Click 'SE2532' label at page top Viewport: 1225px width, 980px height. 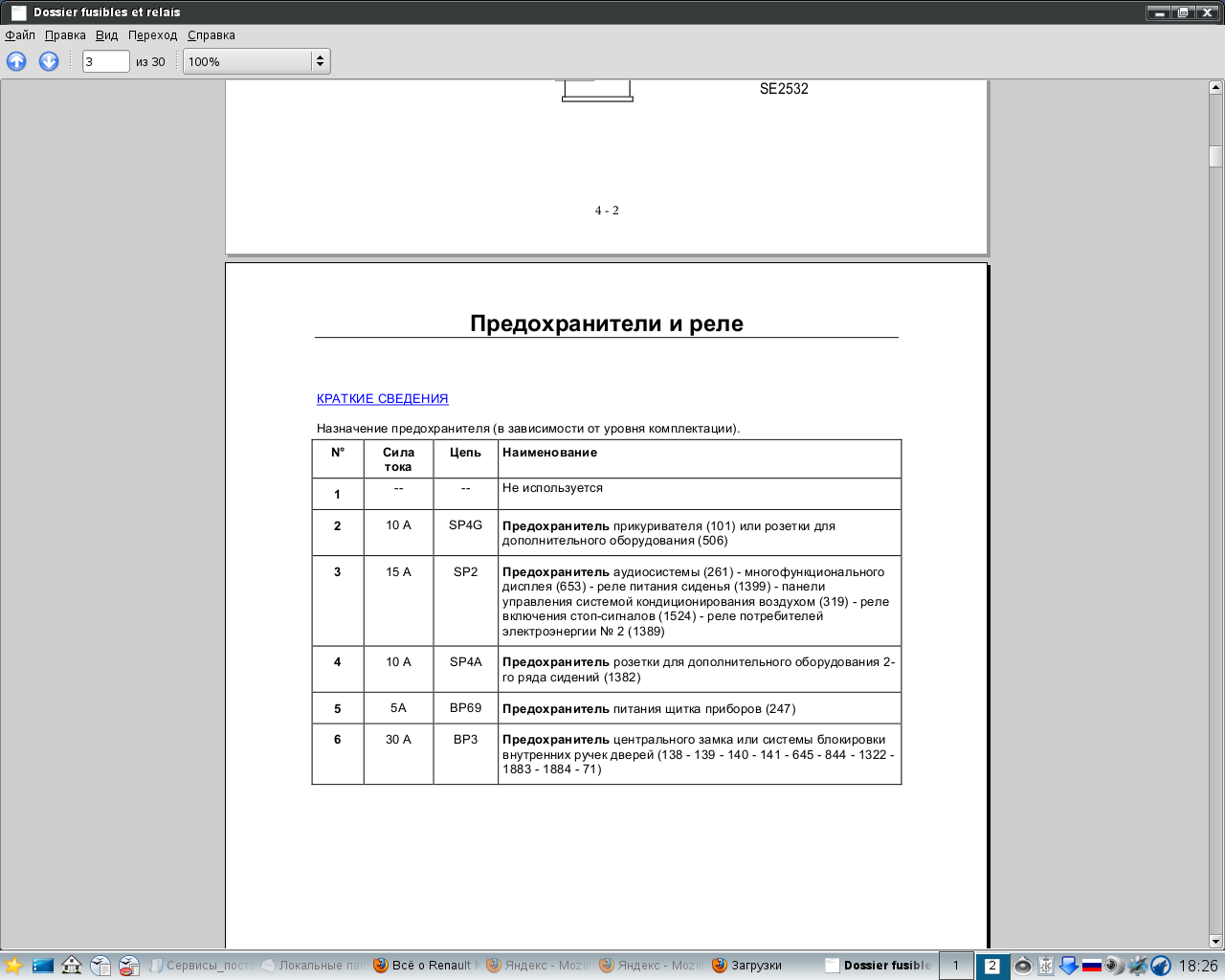click(784, 89)
